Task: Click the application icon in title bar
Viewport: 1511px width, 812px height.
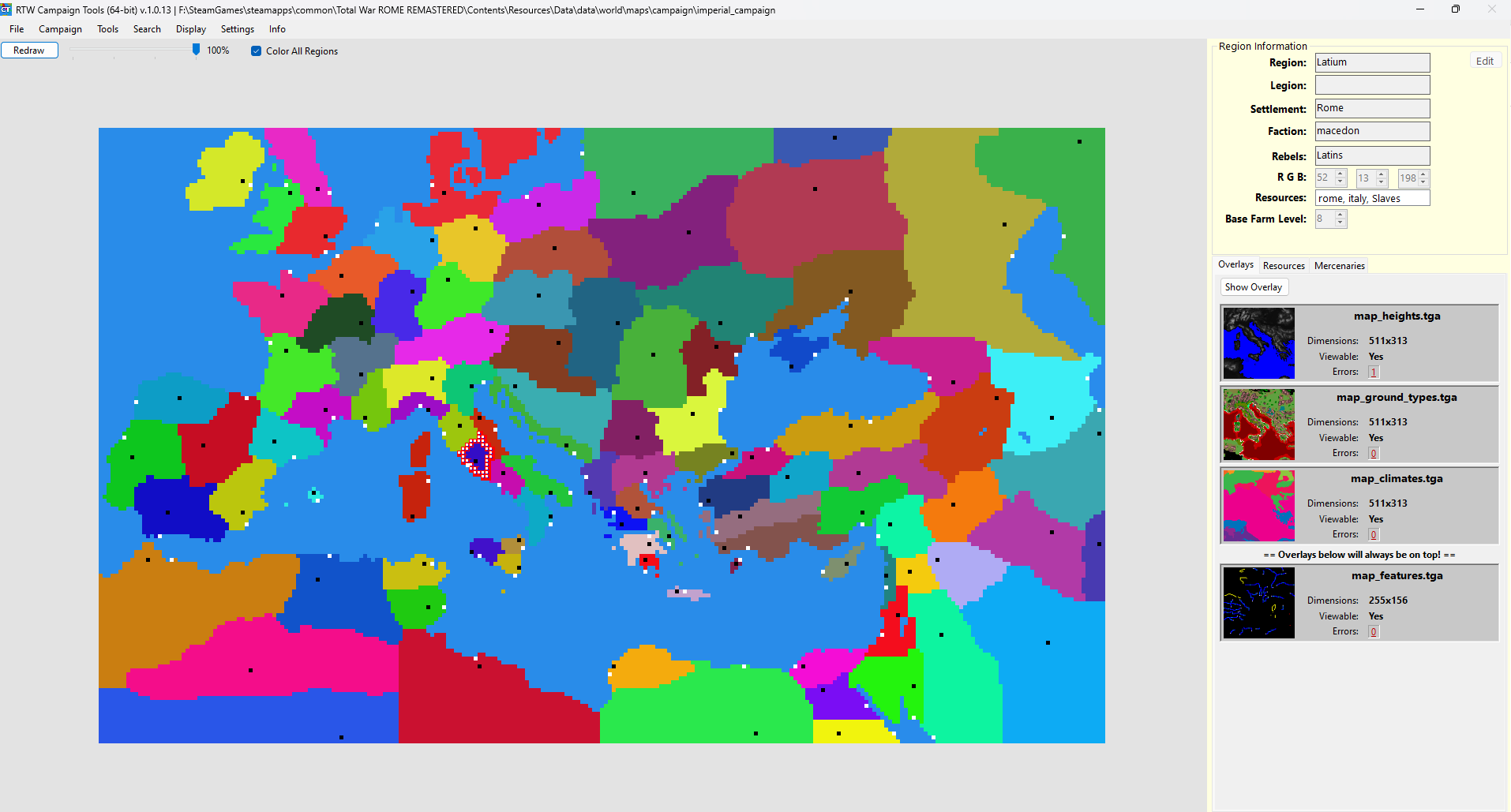Action: (6, 9)
